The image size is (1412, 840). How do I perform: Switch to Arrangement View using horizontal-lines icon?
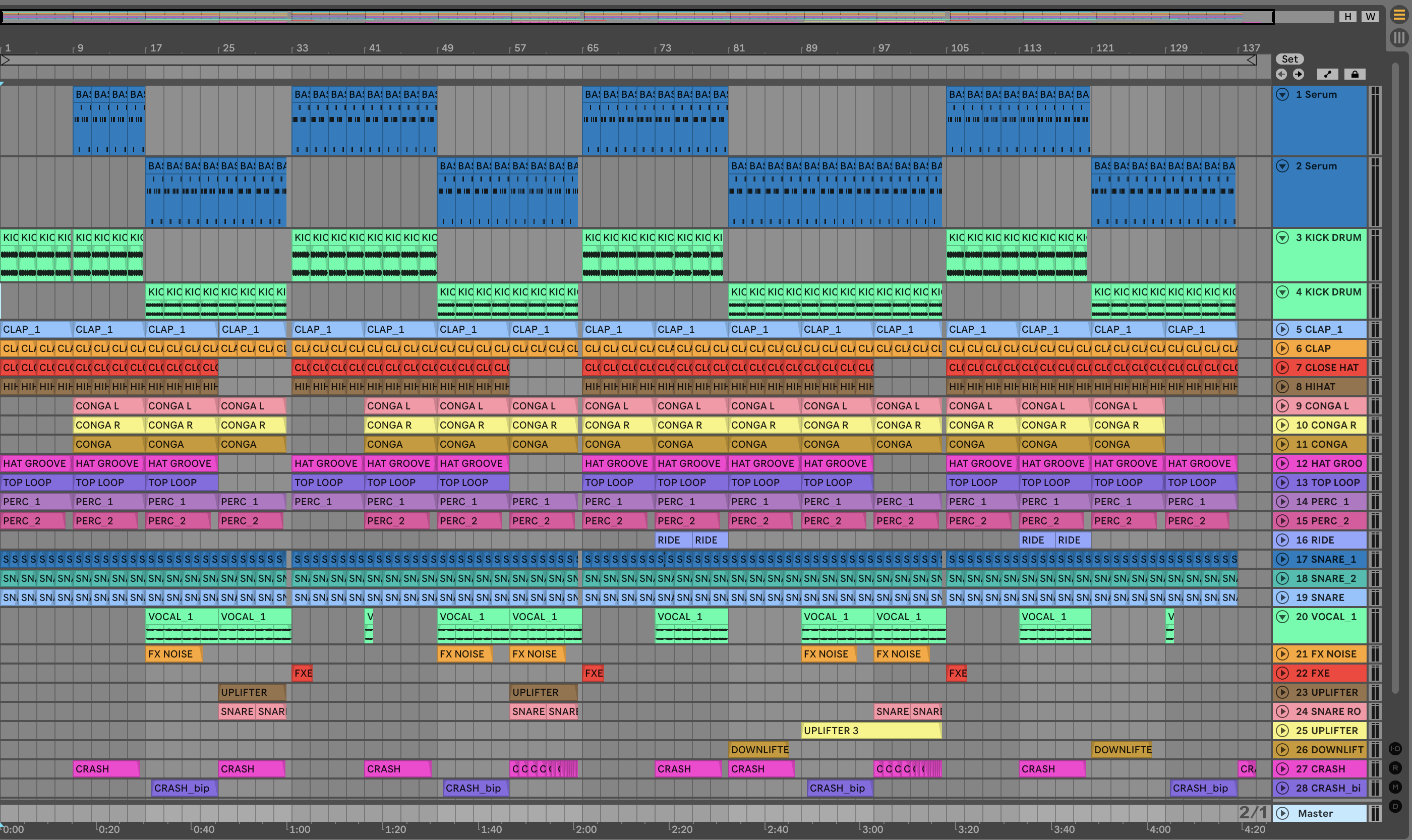pos(1398,15)
